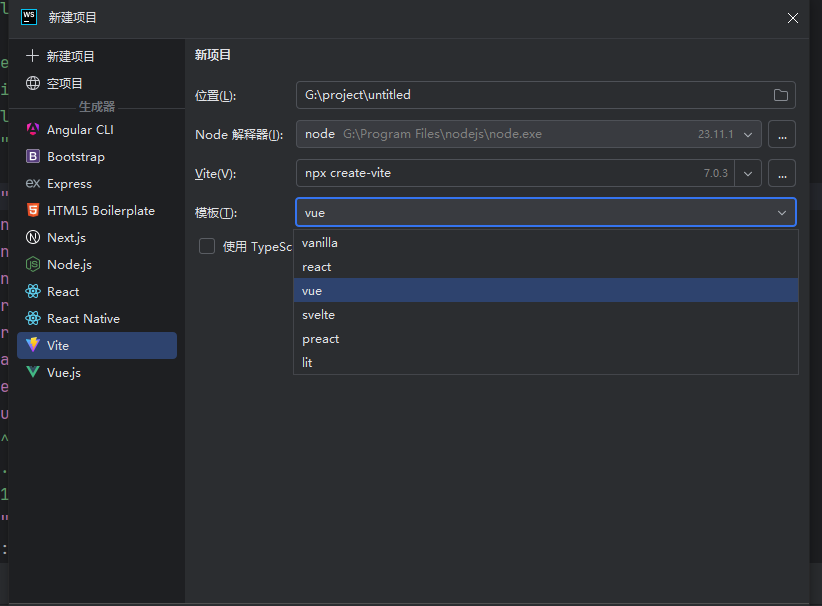Click the plus icon beside 新建项目
822x606 pixels.
(33, 56)
